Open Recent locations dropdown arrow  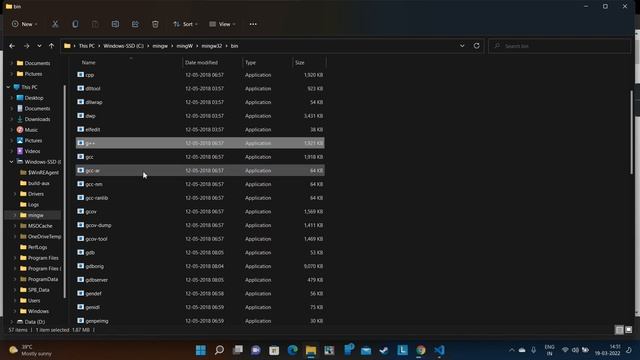click(x=39, y=46)
